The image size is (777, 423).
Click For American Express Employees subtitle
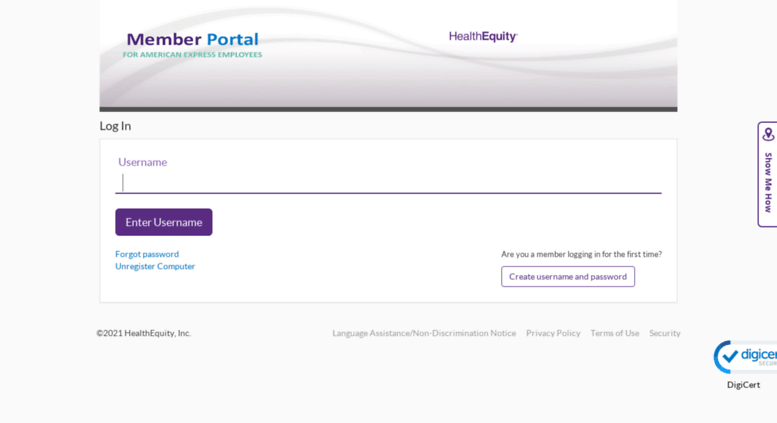pos(192,54)
